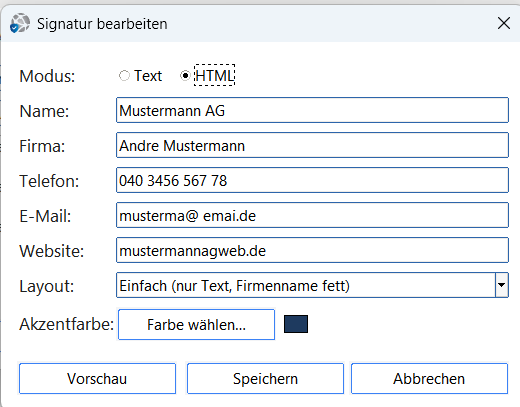Click the Signatur bearbeiten title text

point(102,24)
